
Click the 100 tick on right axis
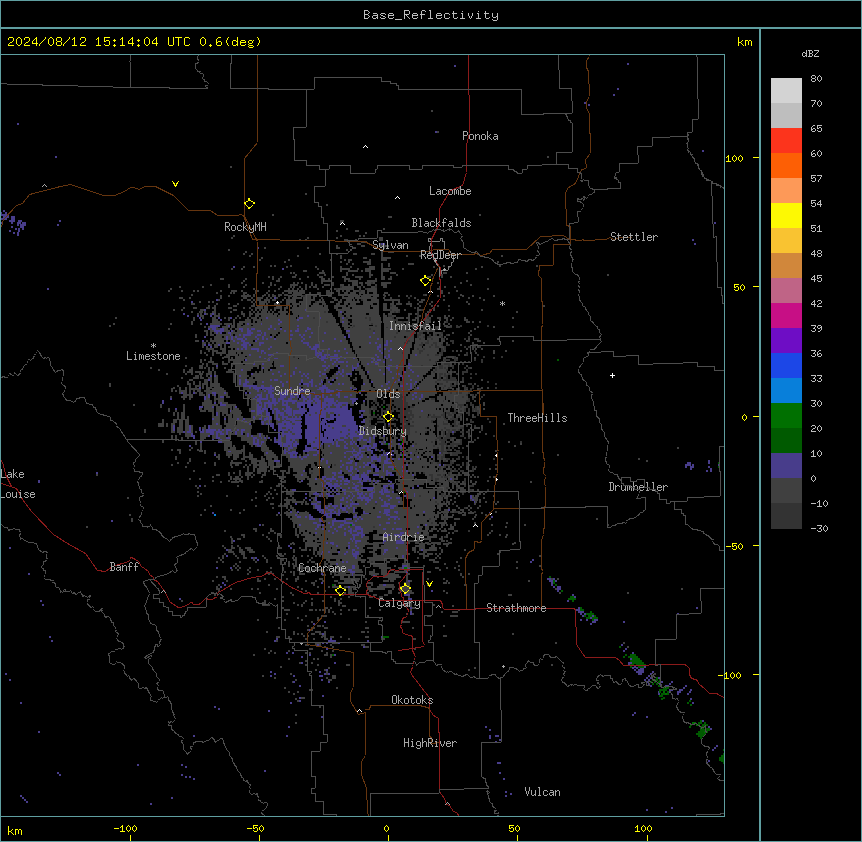pyautogui.click(x=735, y=158)
